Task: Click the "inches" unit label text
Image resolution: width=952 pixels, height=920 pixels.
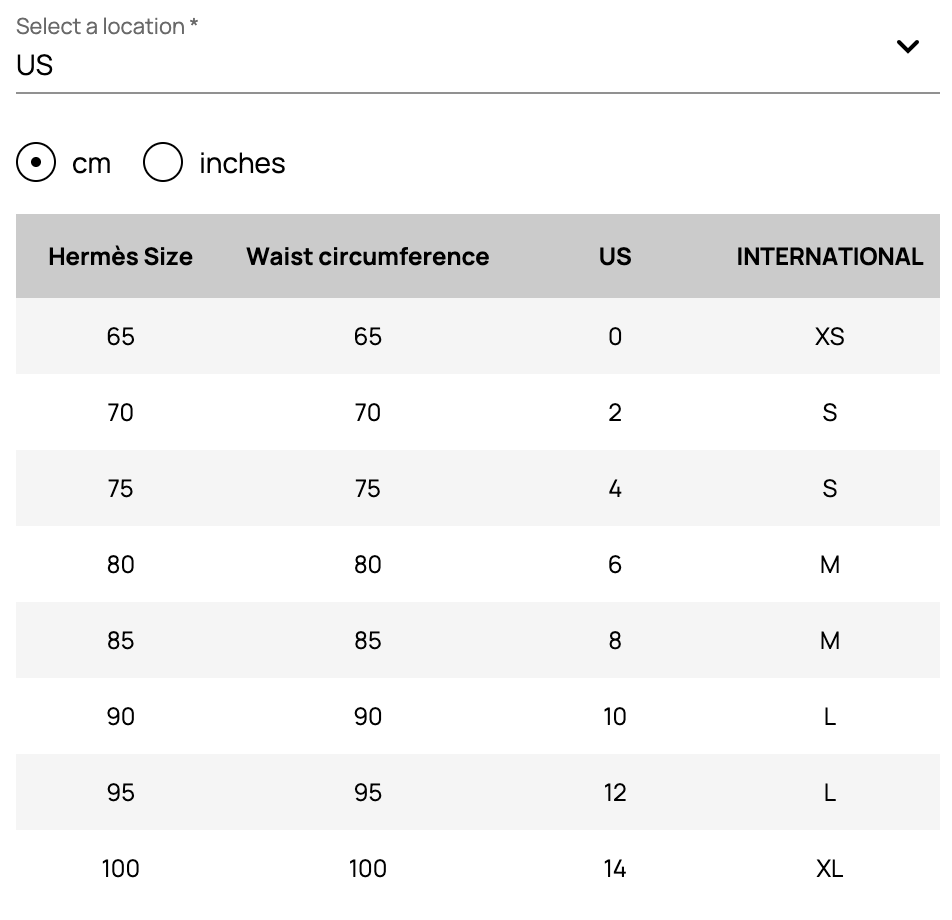Action: pyautogui.click(x=242, y=163)
